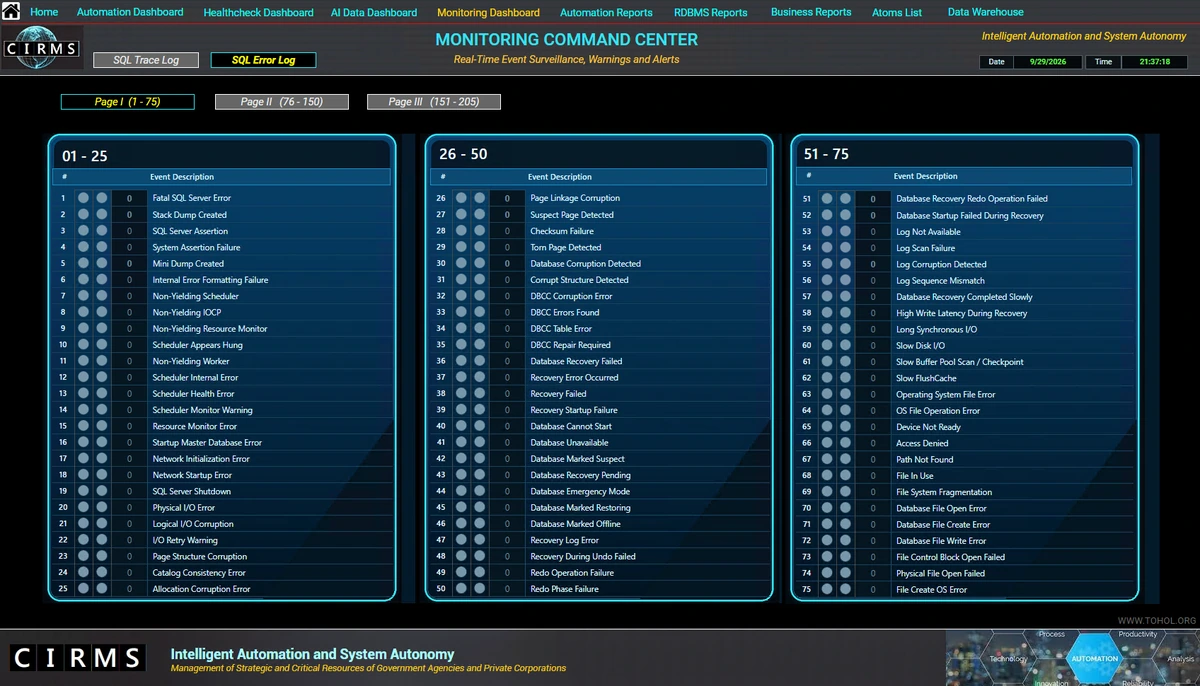Switch to Page III (151 - 205)
Viewport: 1200px width, 686px height.
click(434, 102)
